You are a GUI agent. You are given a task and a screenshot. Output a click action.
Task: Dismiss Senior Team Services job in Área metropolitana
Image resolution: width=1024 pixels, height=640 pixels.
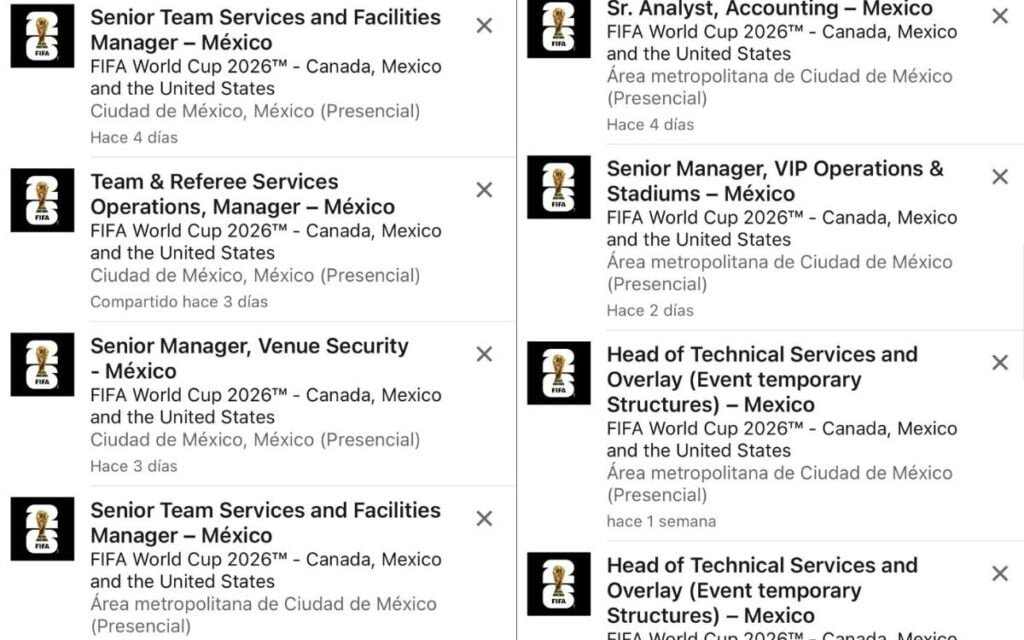pos(484,518)
